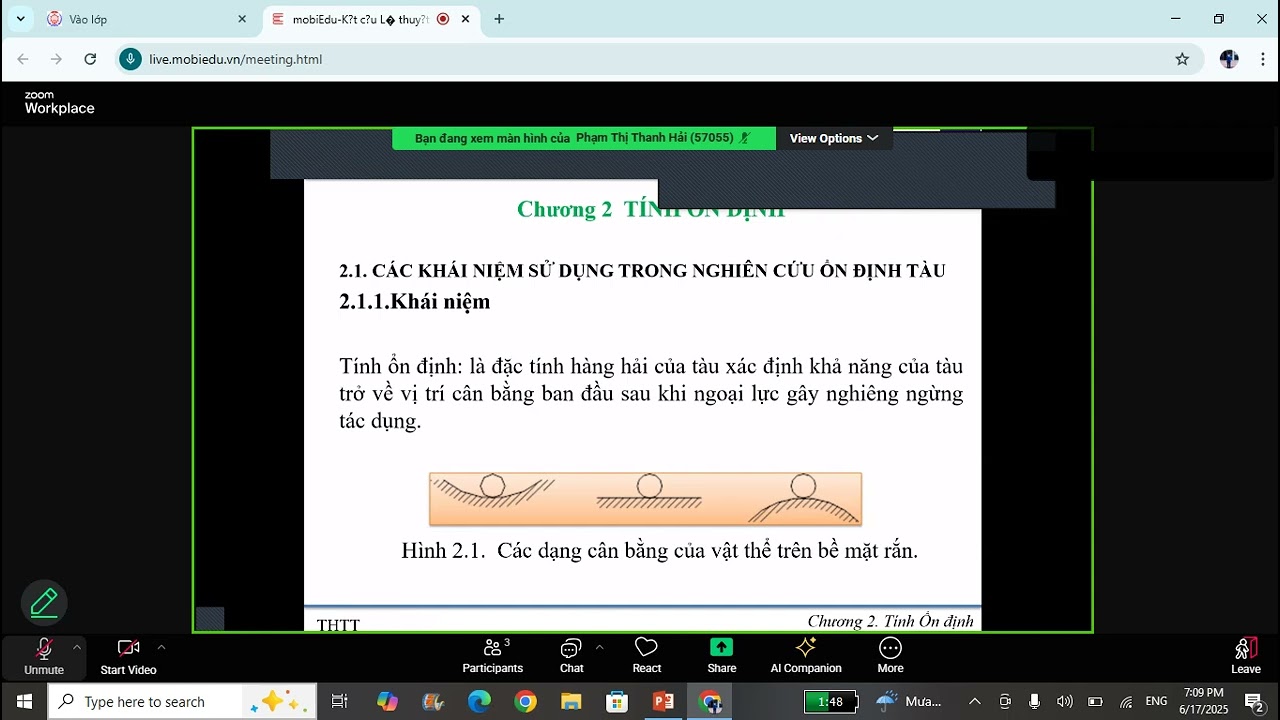Viewport: 1280px width, 720px height.
Task: Open the React emoji menu
Action: pyautogui.click(x=646, y=657)
